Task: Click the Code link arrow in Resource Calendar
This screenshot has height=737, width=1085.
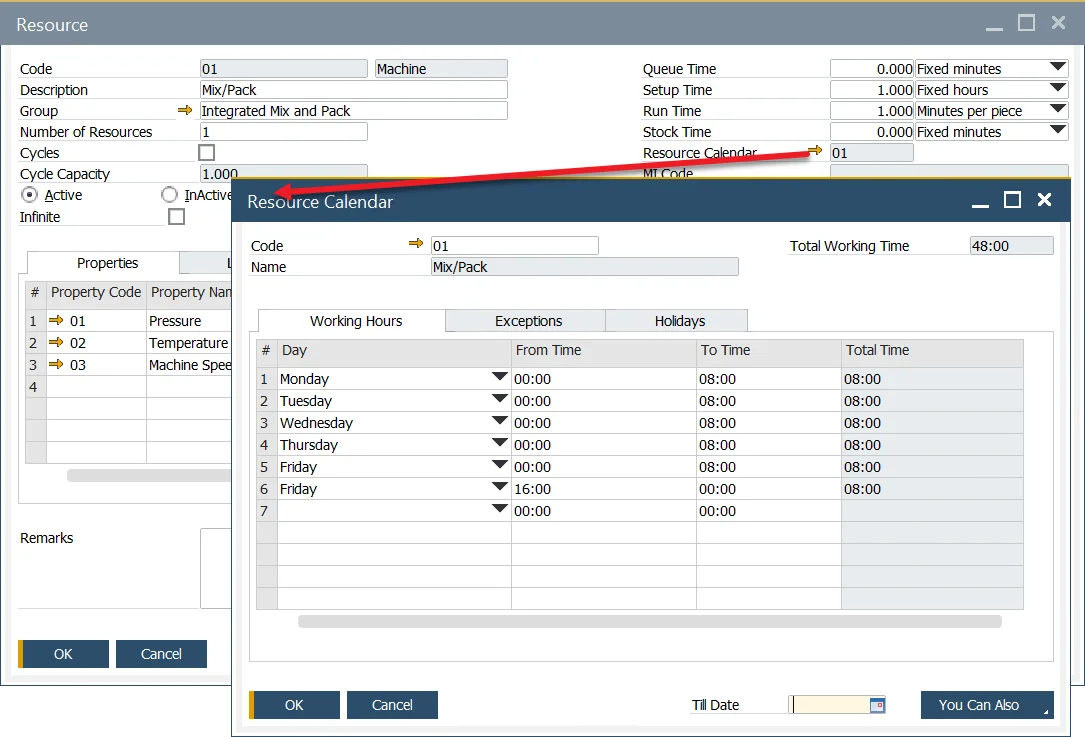Action: [x=416, y=245]
